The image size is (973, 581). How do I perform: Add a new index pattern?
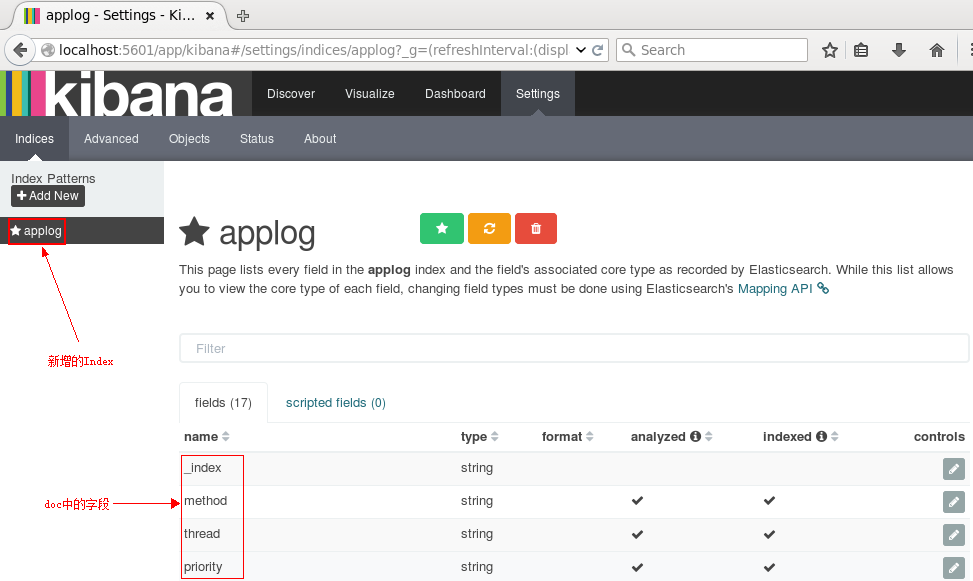click(47, 196)
